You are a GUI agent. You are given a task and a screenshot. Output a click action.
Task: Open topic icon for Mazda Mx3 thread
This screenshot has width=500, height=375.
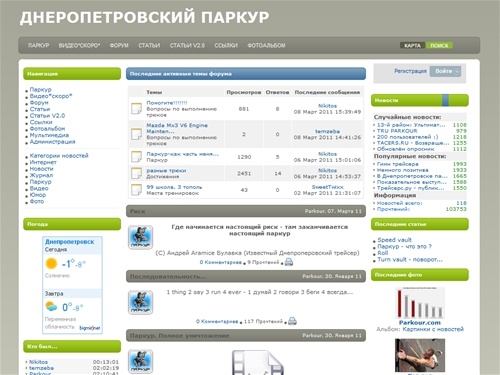coord(136,134)
